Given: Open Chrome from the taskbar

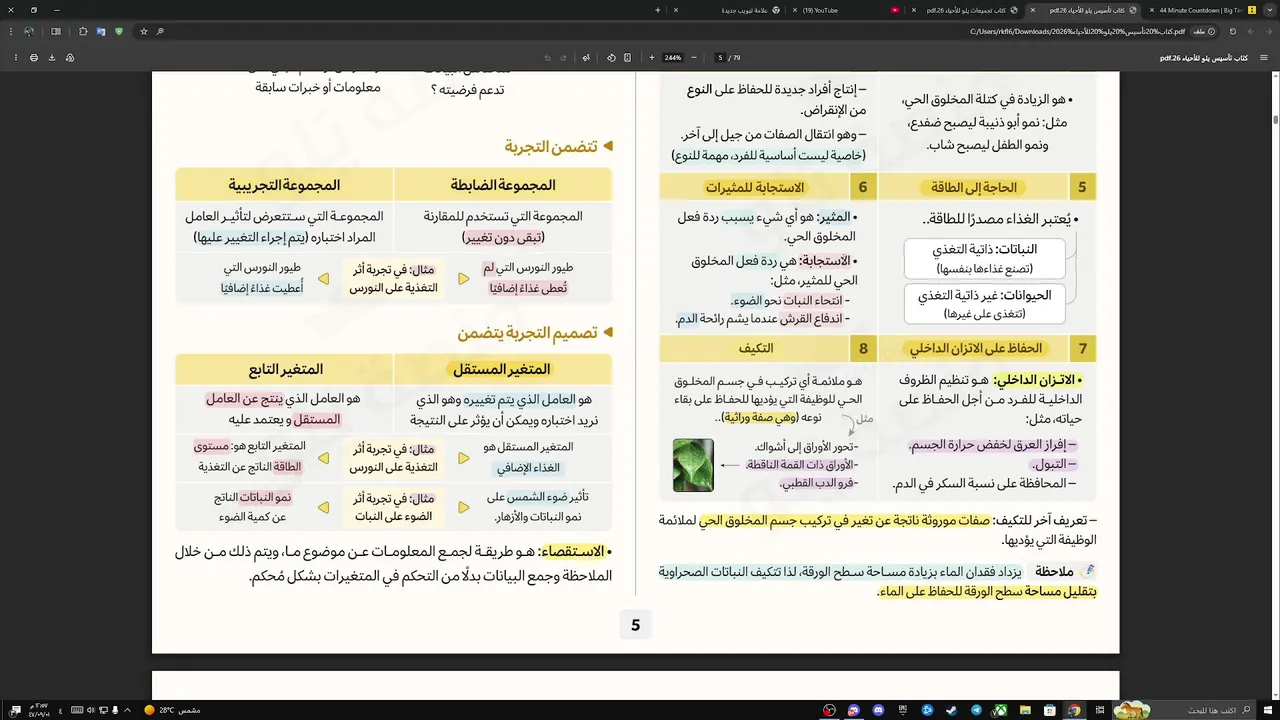Looking at the screenshot, I should 1074,710.
